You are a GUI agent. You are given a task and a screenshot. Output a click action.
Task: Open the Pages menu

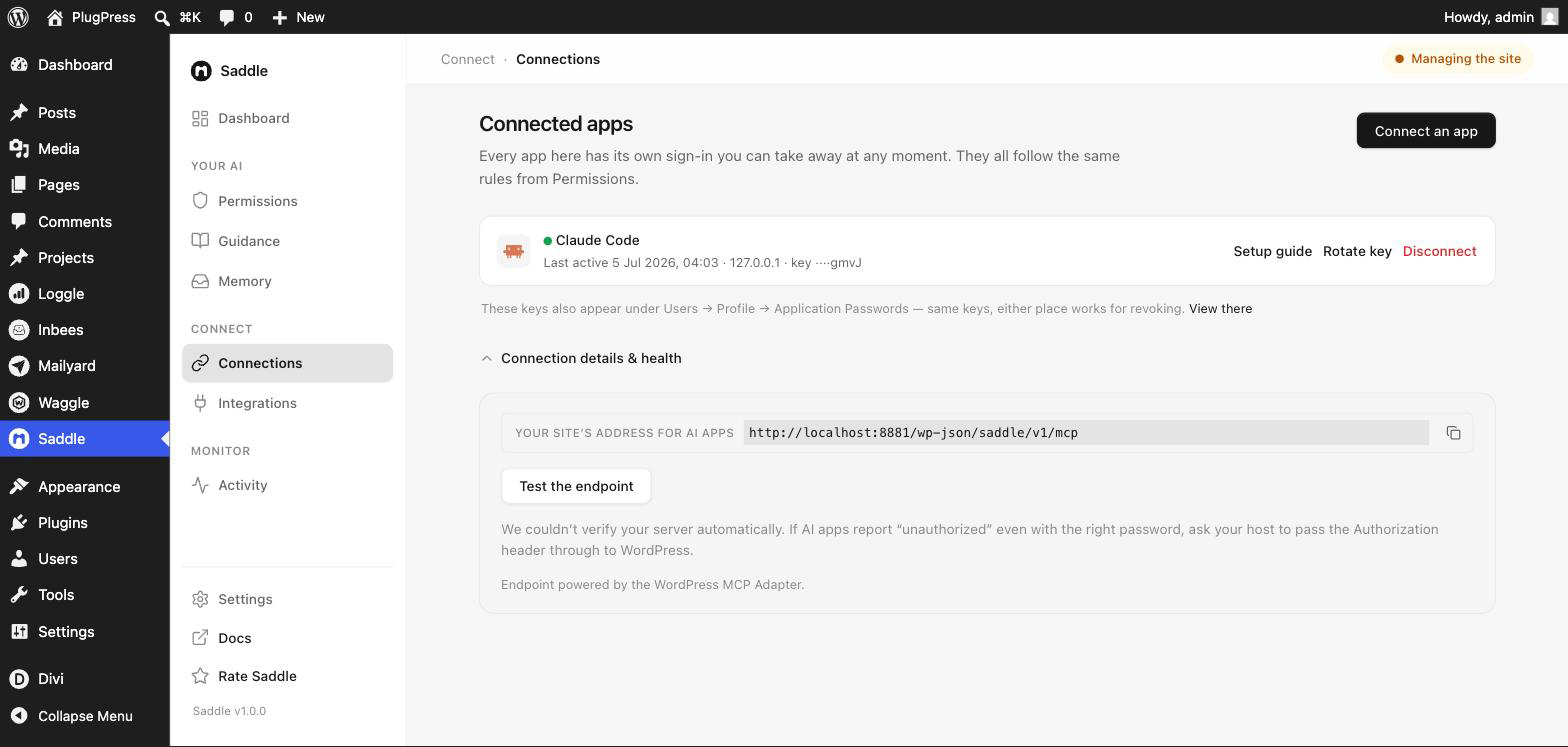pos(85,185)
